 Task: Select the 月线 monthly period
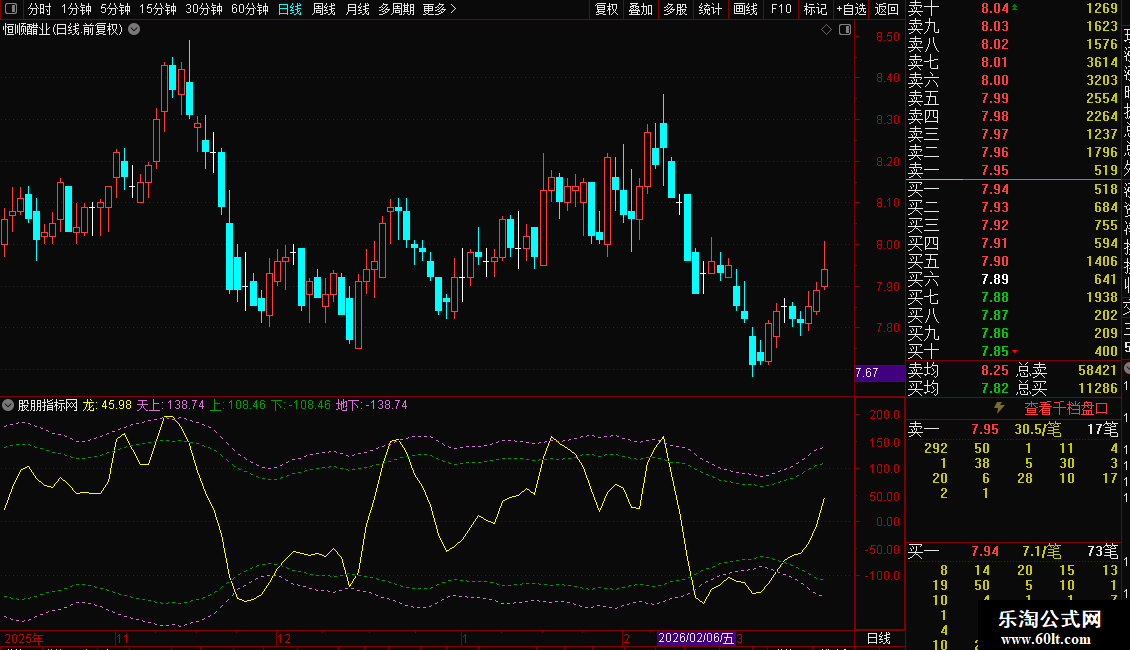(357, 9)
